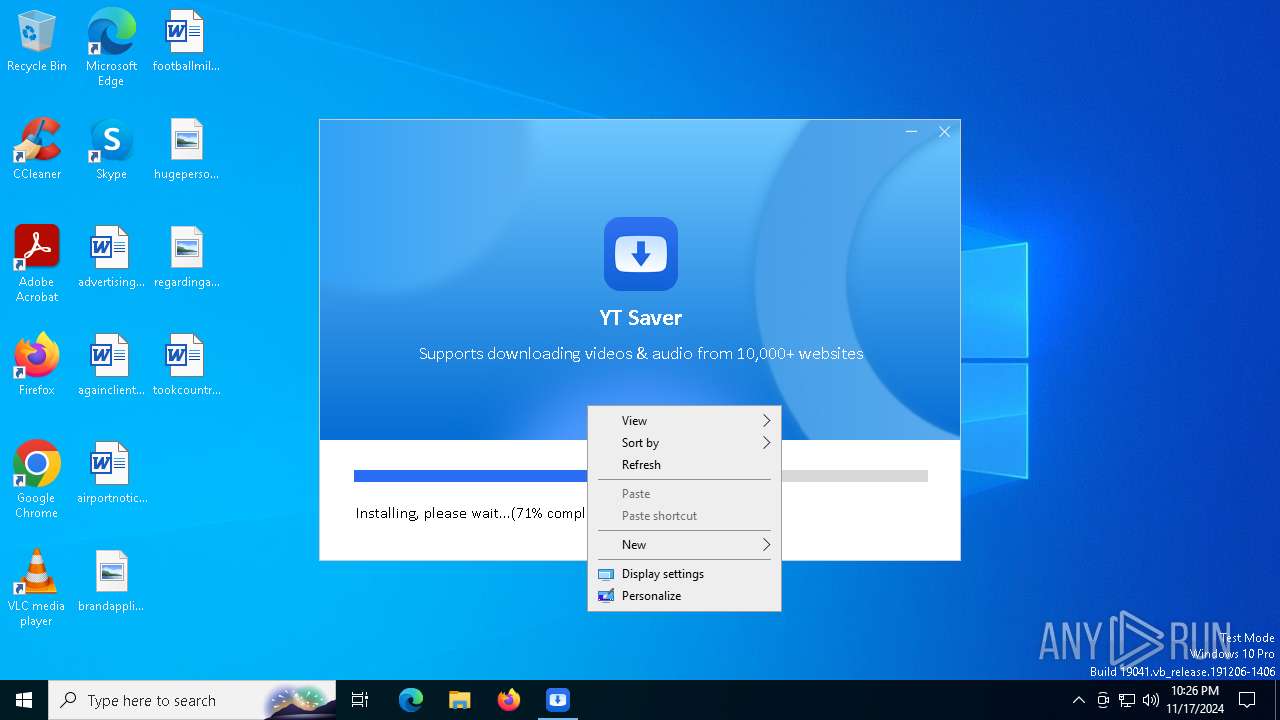
Task: Expand the New submenu
Action: (x=684, y=545)
